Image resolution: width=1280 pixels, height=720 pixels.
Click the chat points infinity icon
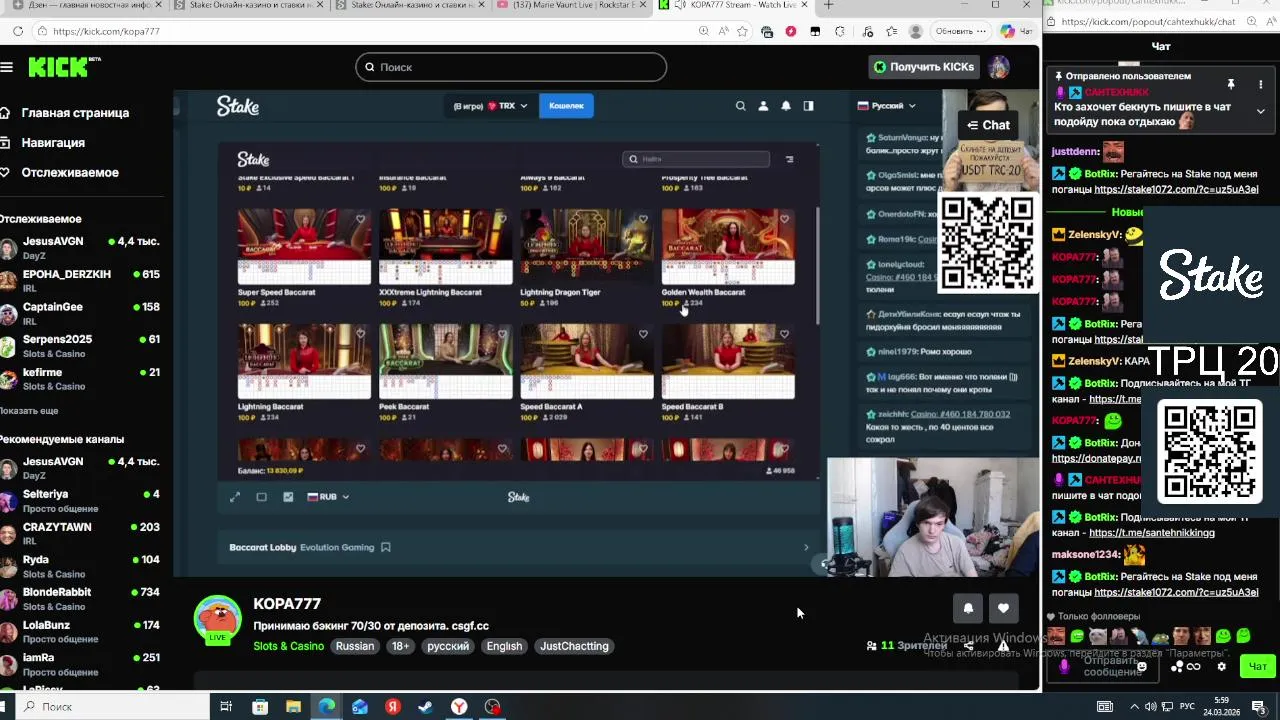pos(1193,667)
